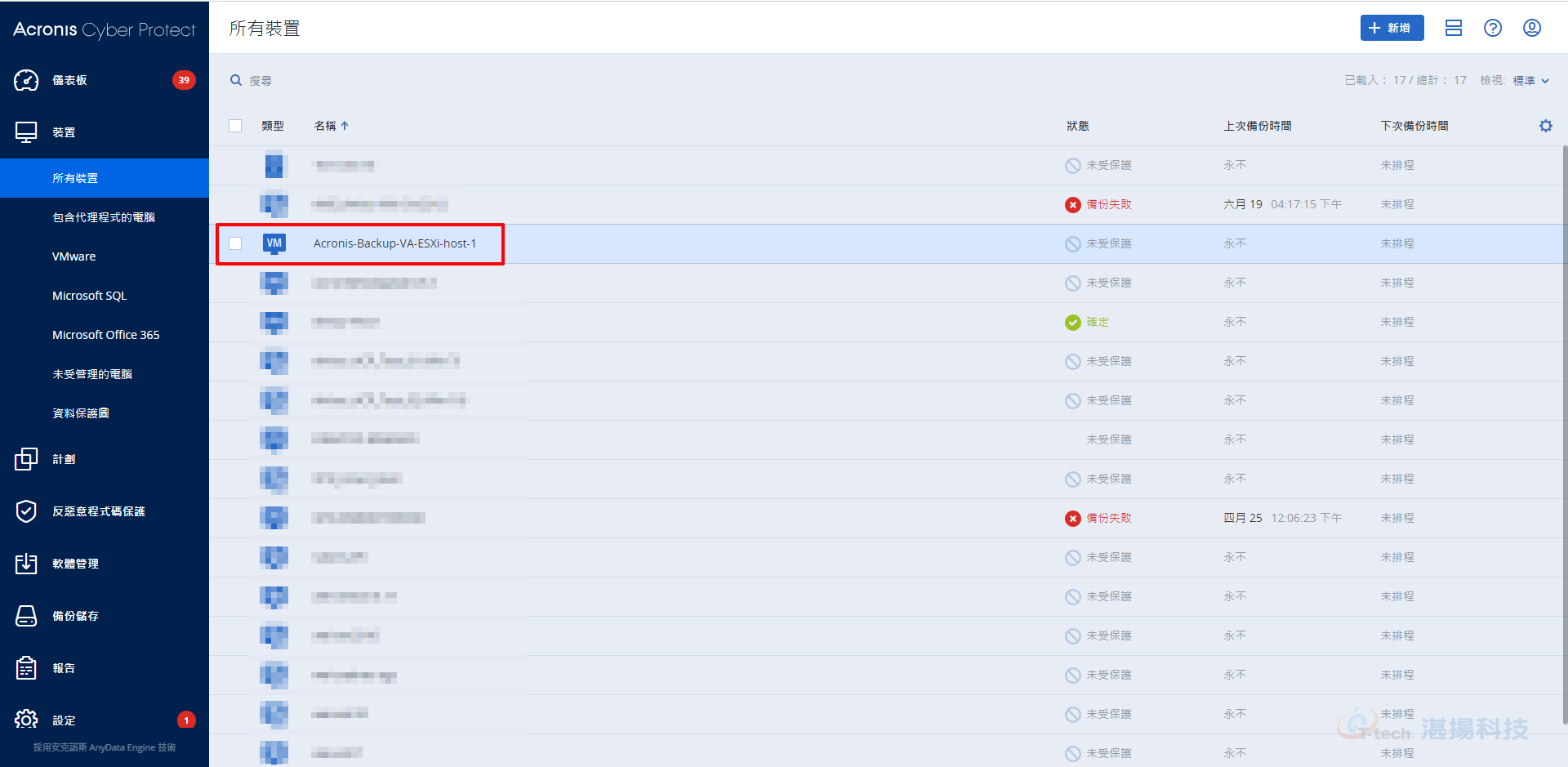Open the user account profile icon
Screen dimensions: 1568x767
tap(1532, 28)
